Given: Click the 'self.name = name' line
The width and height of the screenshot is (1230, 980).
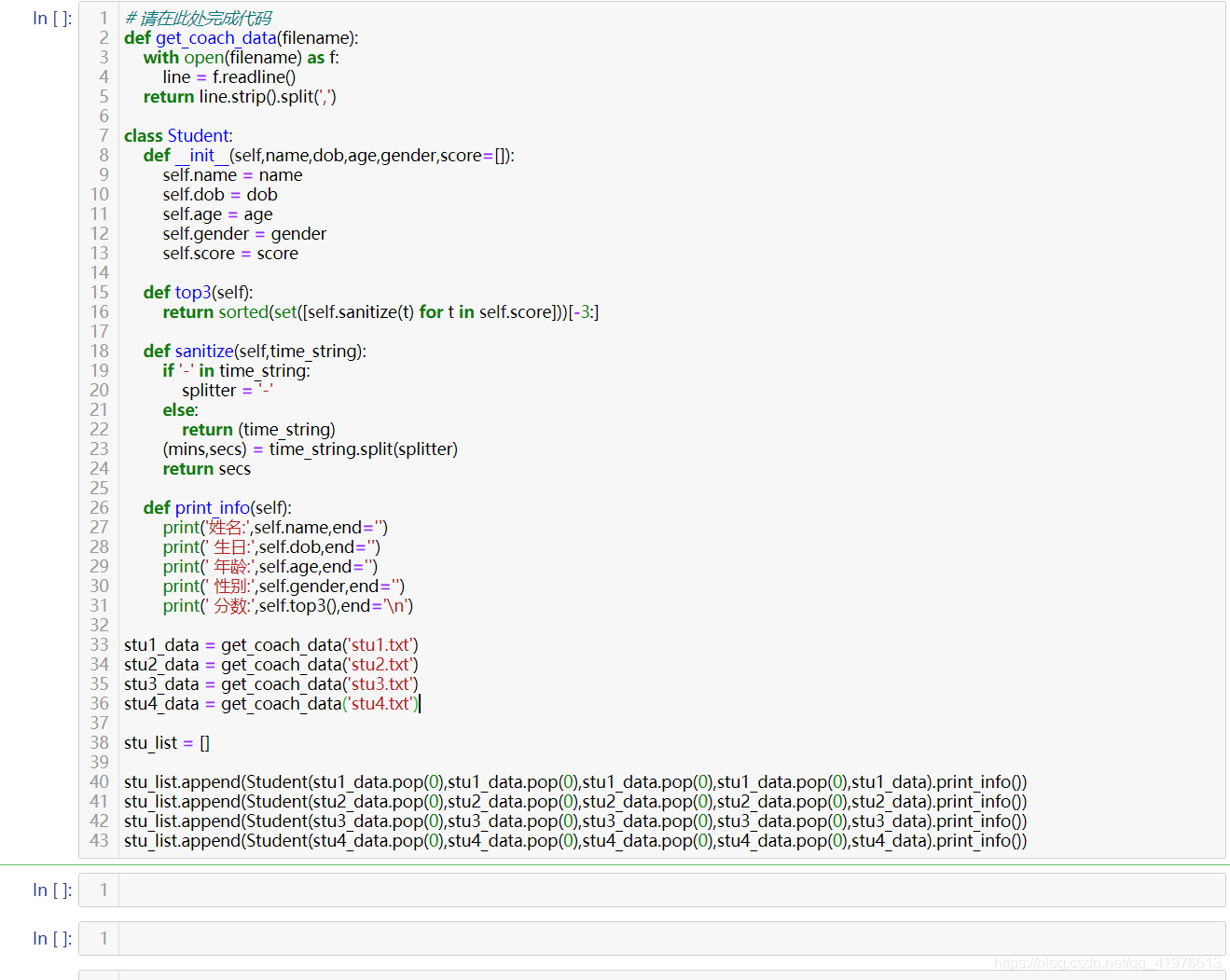Looking at the screenshot, I should tap(232, 174).
